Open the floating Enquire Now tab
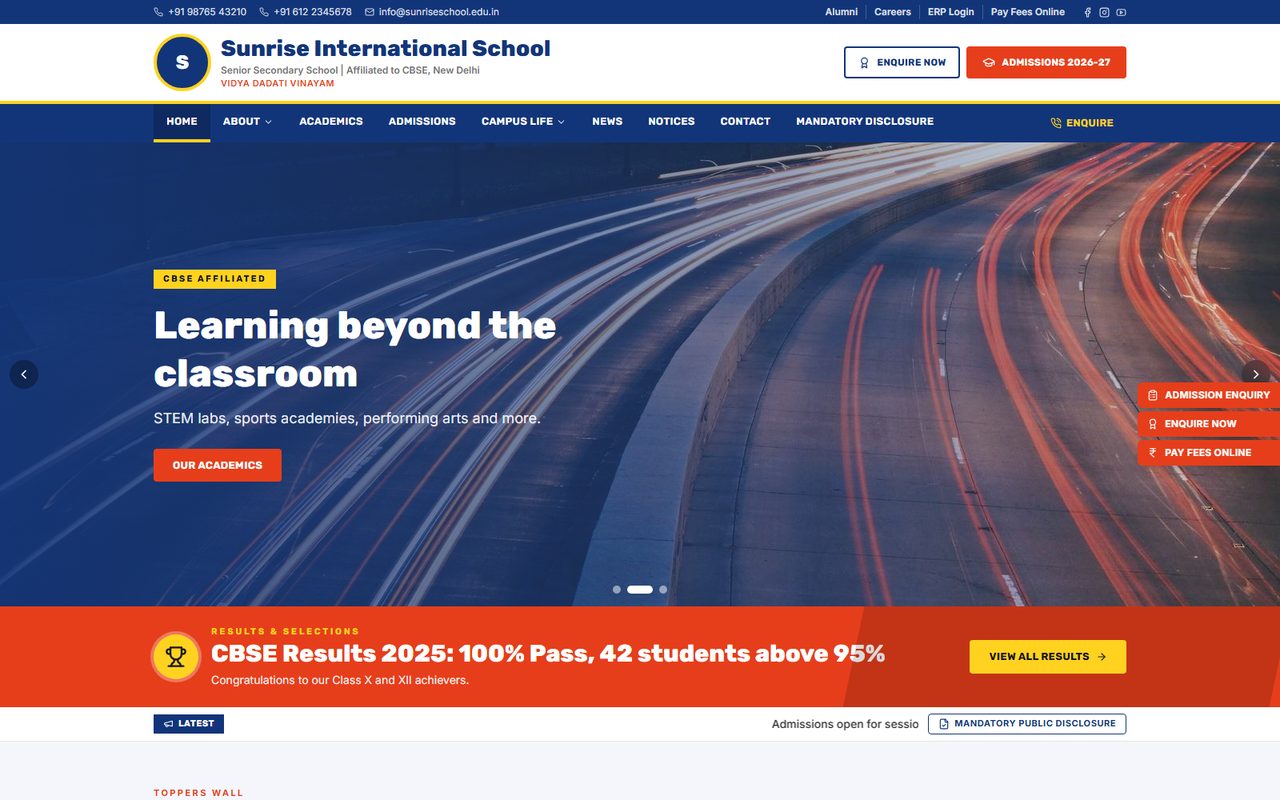This screenshot has height=800, width=1280. coord(1209,424)
